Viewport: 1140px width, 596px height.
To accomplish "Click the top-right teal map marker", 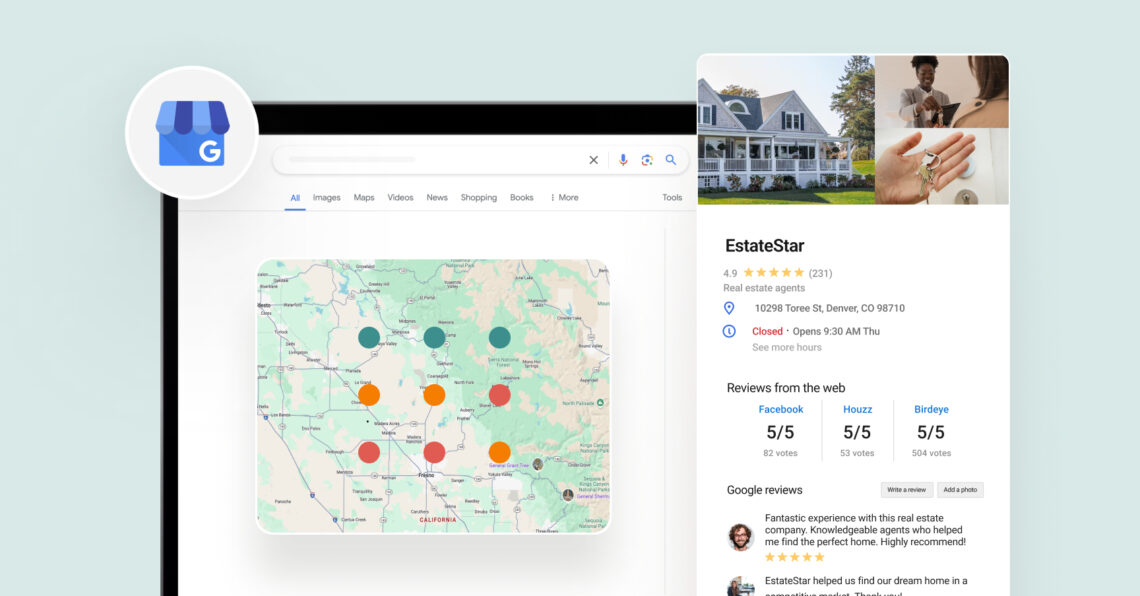I will 499,337.
